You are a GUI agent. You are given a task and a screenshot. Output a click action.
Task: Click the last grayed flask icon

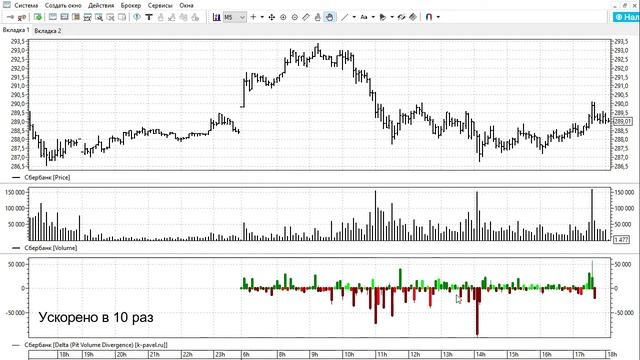[x=195, y=17]
